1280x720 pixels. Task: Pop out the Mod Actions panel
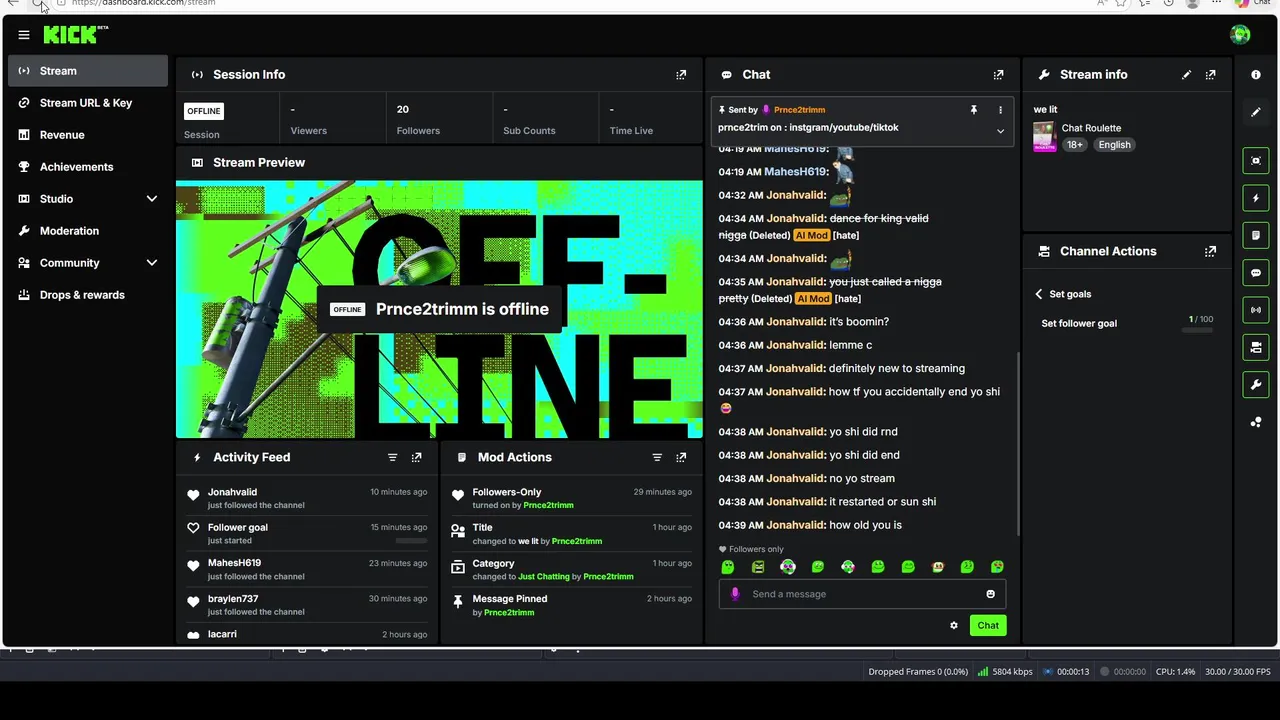click(x=681, y=457)
